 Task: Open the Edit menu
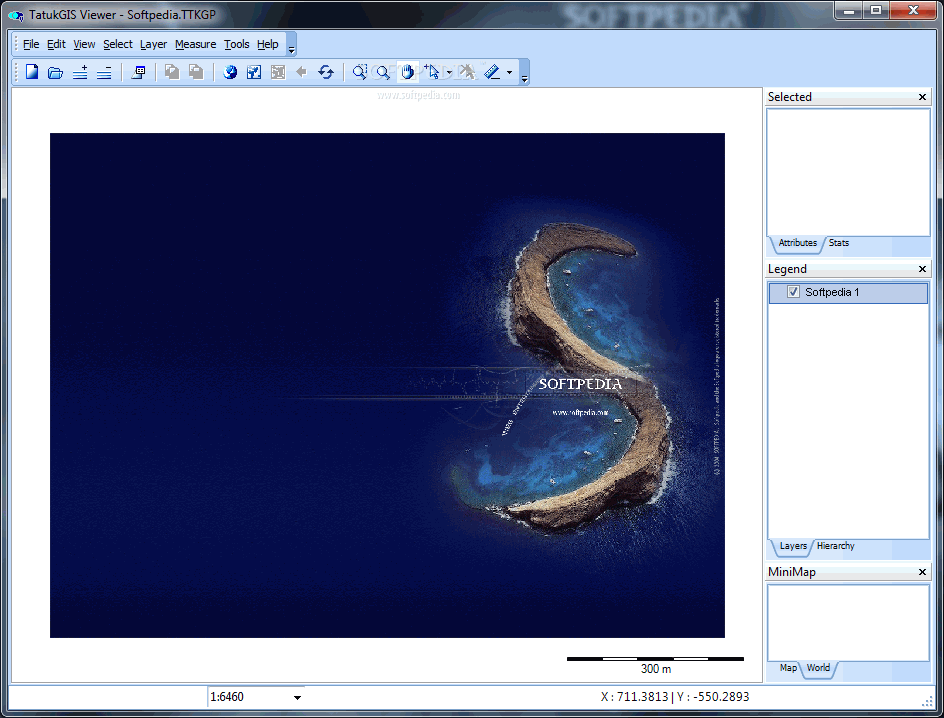tap(56, 44)
